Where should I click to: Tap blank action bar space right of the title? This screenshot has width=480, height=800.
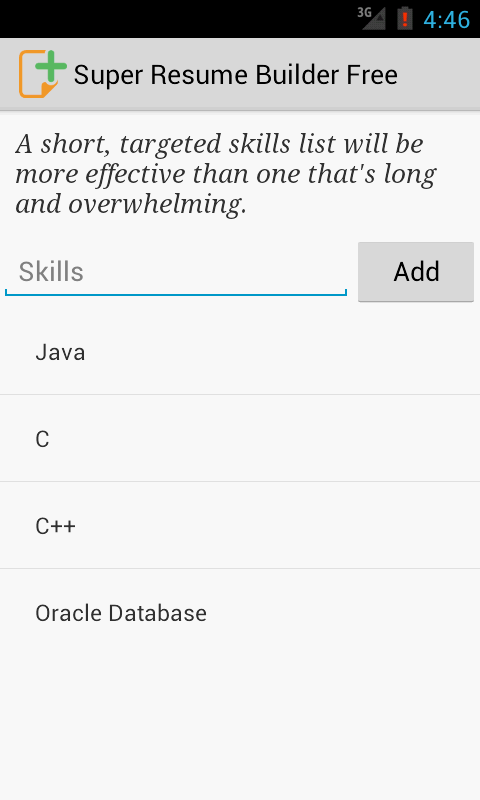[x=439, y=74]
